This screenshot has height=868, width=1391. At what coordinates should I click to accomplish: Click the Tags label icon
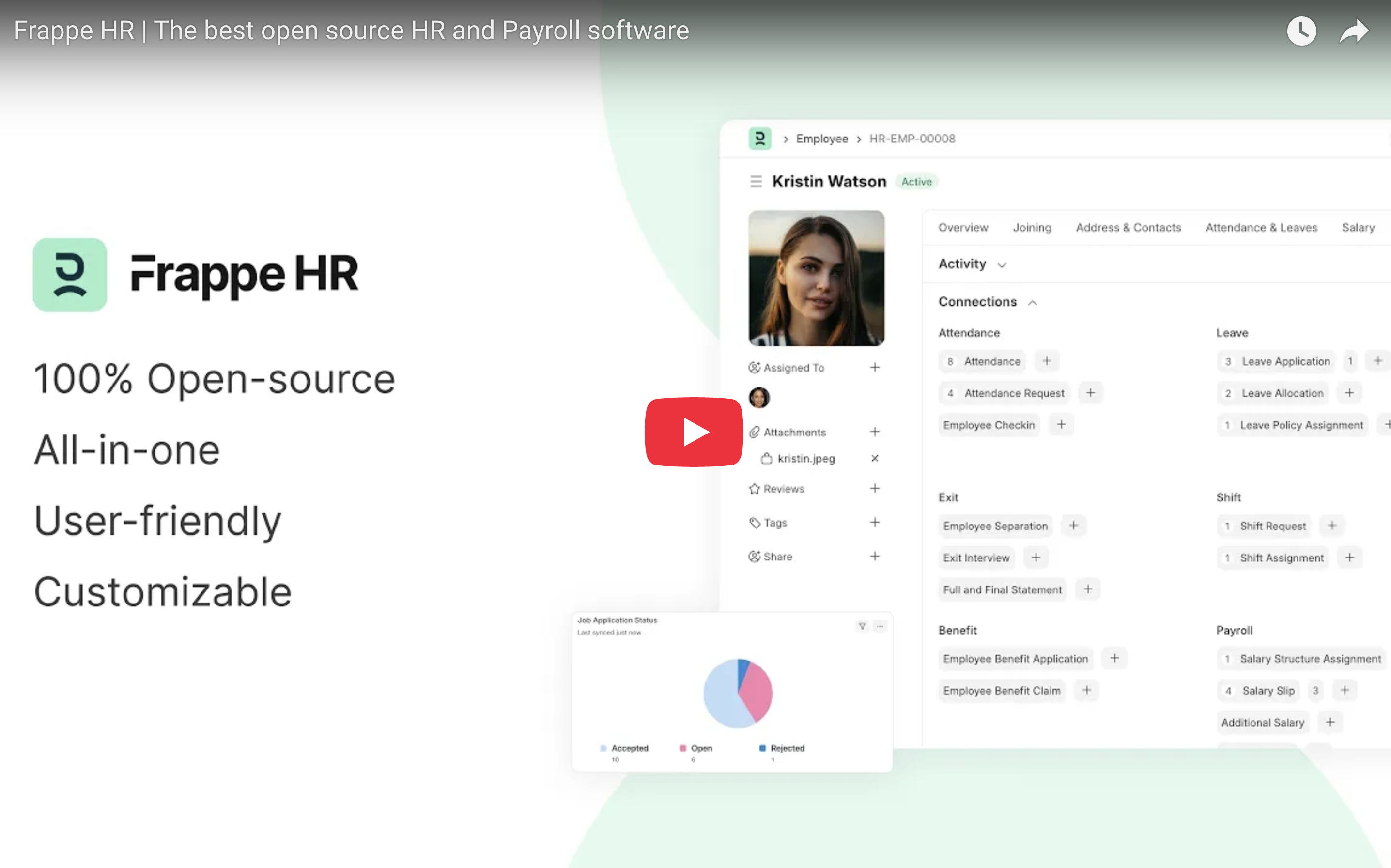(x=754, y=523)
